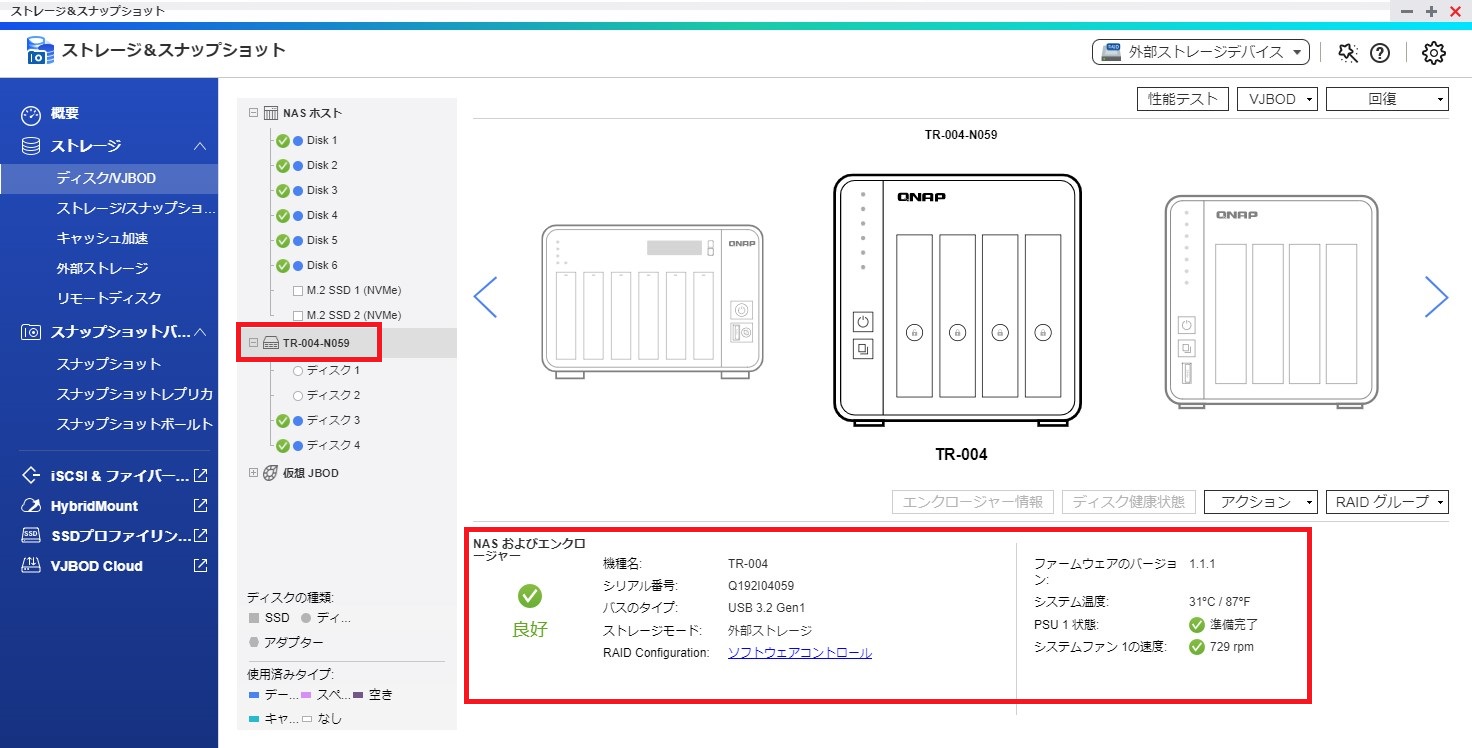The width and height of the screenshot is (1472, 748).
Task: Open スナップショットレプリカ sidebar item
Action: [x=134, y=394]
